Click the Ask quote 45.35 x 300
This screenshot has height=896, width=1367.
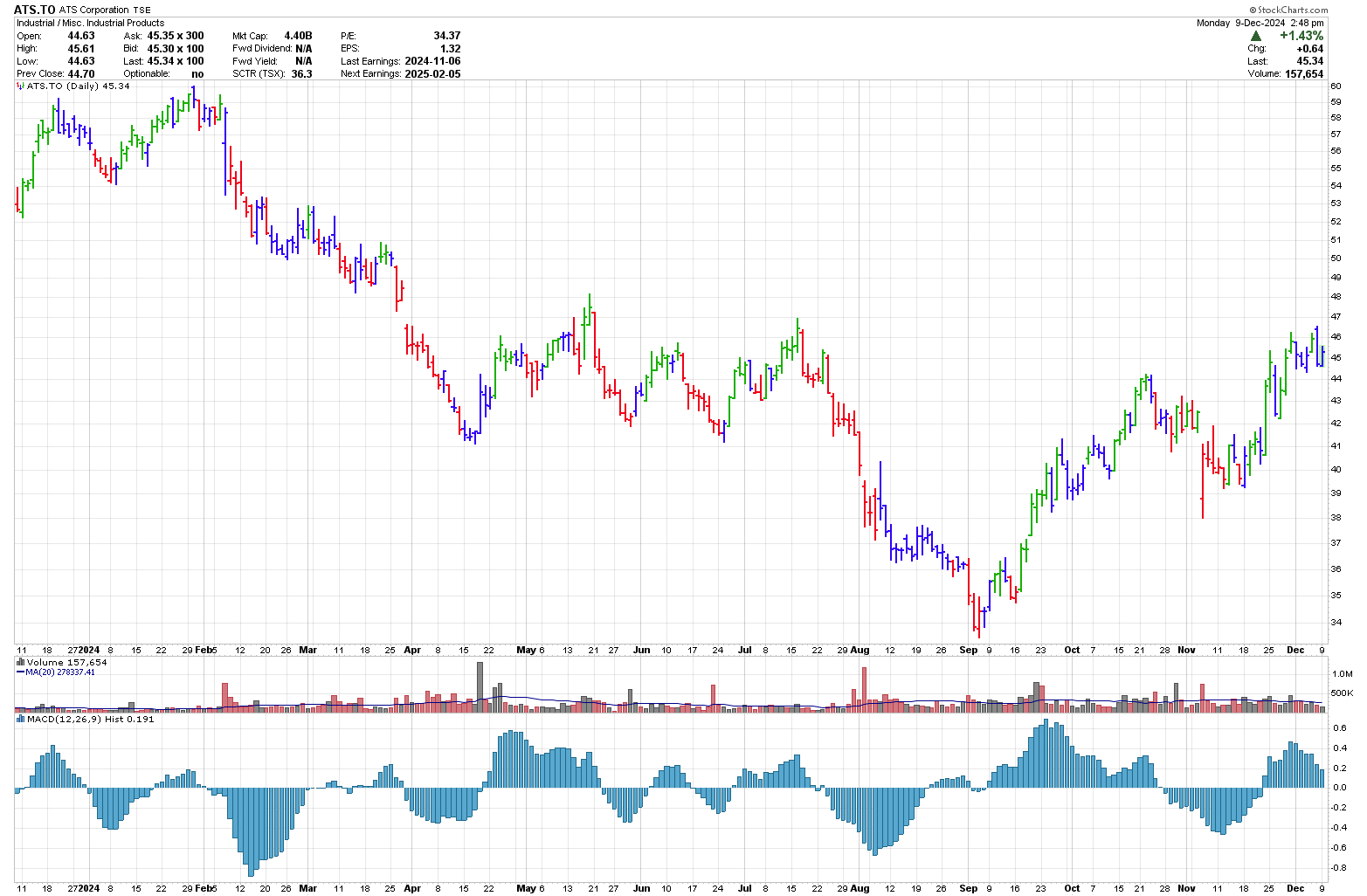click(x=176, y=36)
